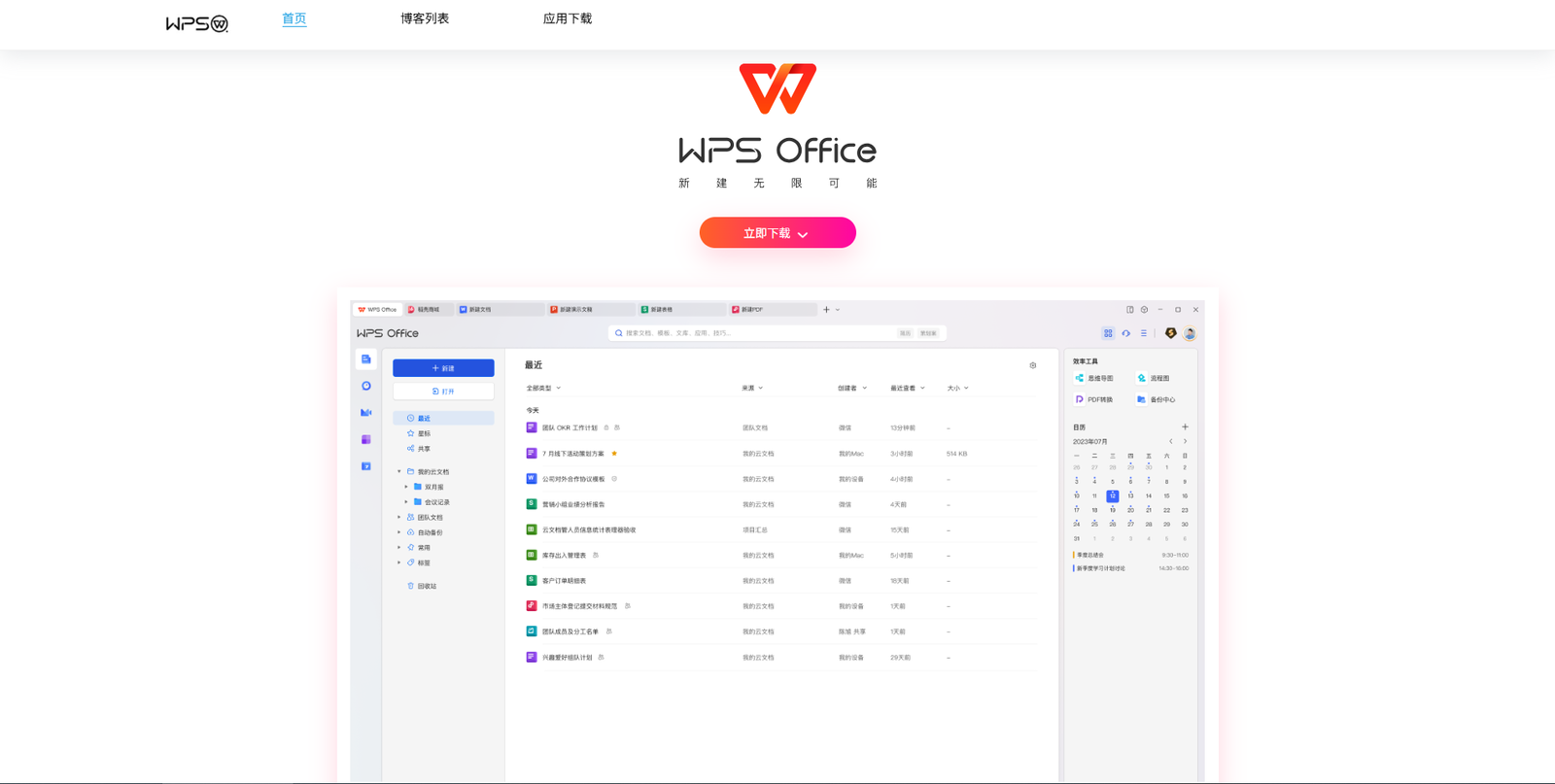Open file 库存出入管理表
The width and height of the screenshot is (1555, 784).
(564, 556)
